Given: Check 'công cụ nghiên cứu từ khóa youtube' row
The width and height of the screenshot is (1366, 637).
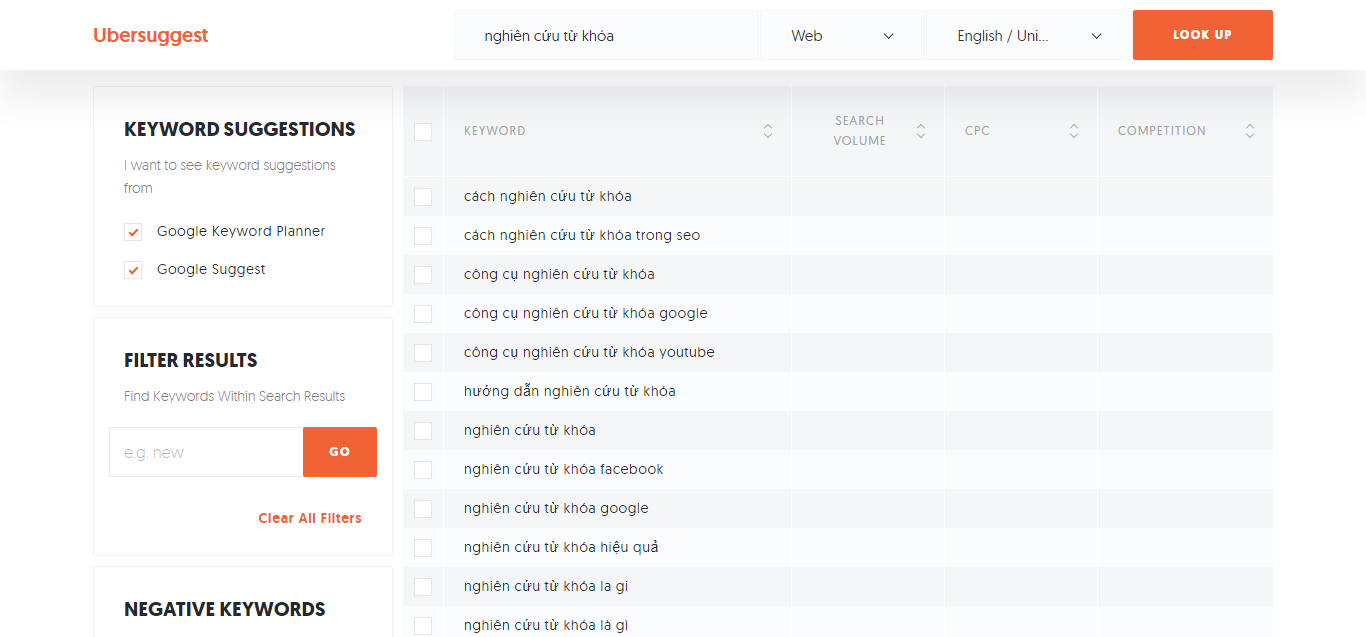Looking at the screenshot, I should click(423, 353).
